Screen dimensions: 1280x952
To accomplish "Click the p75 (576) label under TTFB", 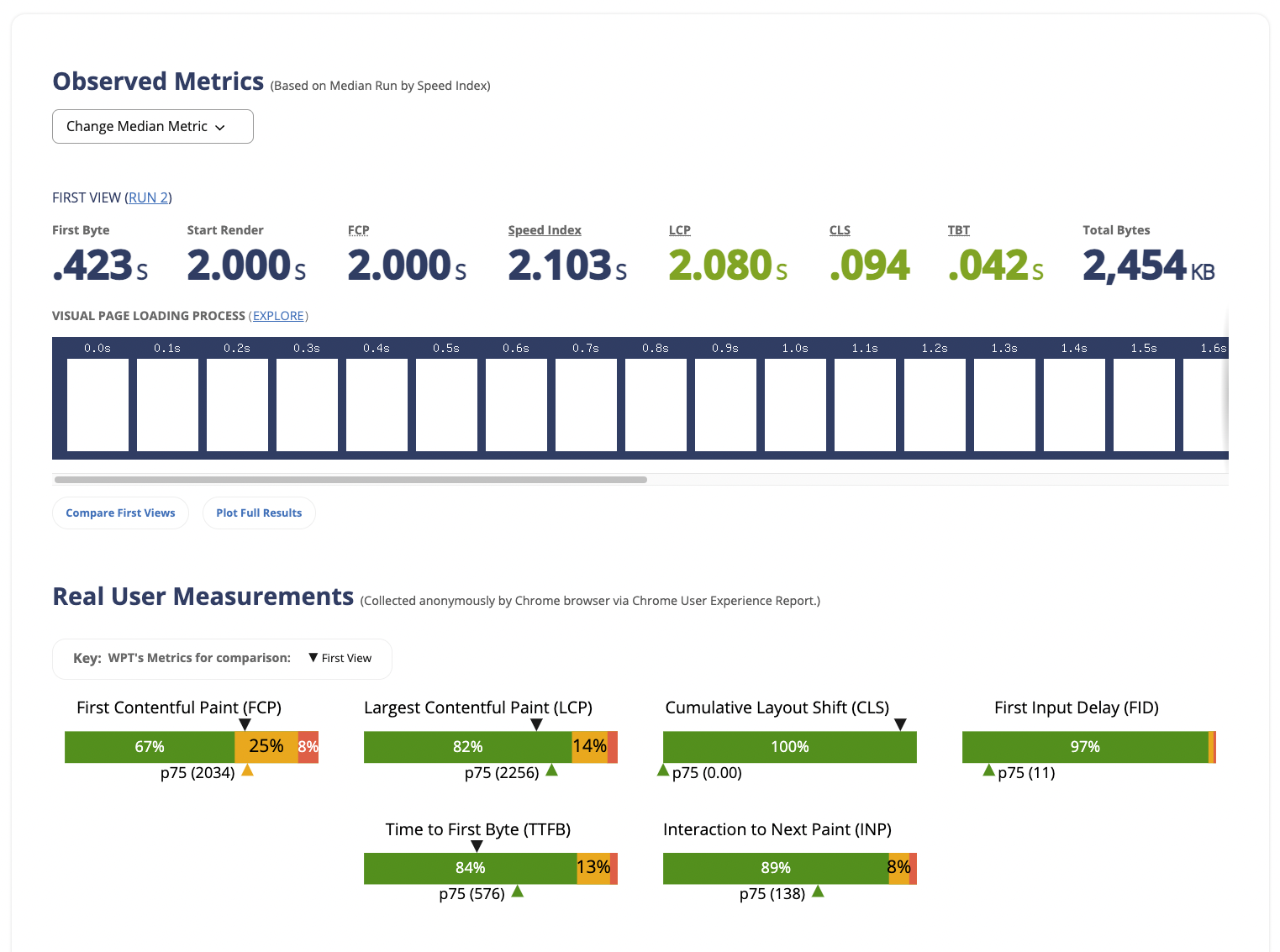I will [471, 894].
